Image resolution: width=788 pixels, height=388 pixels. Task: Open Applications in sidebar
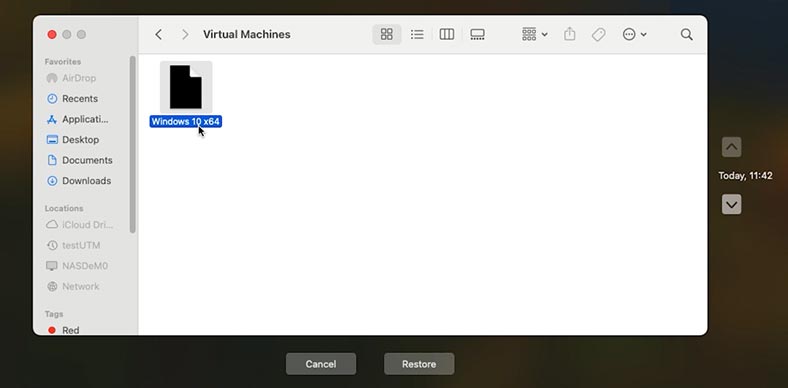pyautogui.click(x=77, y=119)
